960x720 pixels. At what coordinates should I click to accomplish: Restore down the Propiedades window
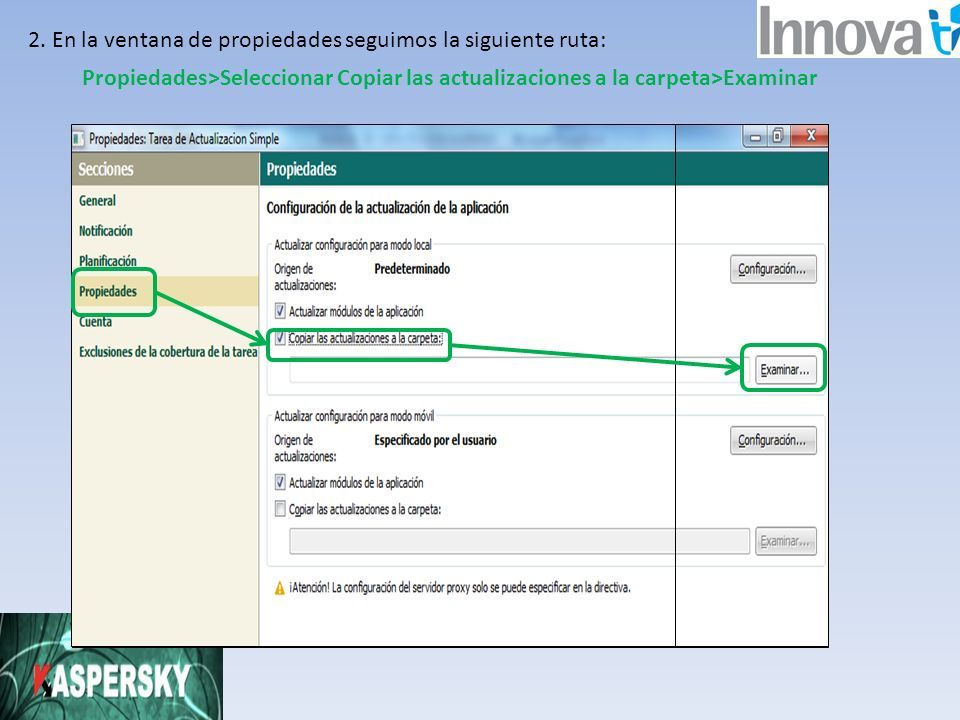(778, 136)
